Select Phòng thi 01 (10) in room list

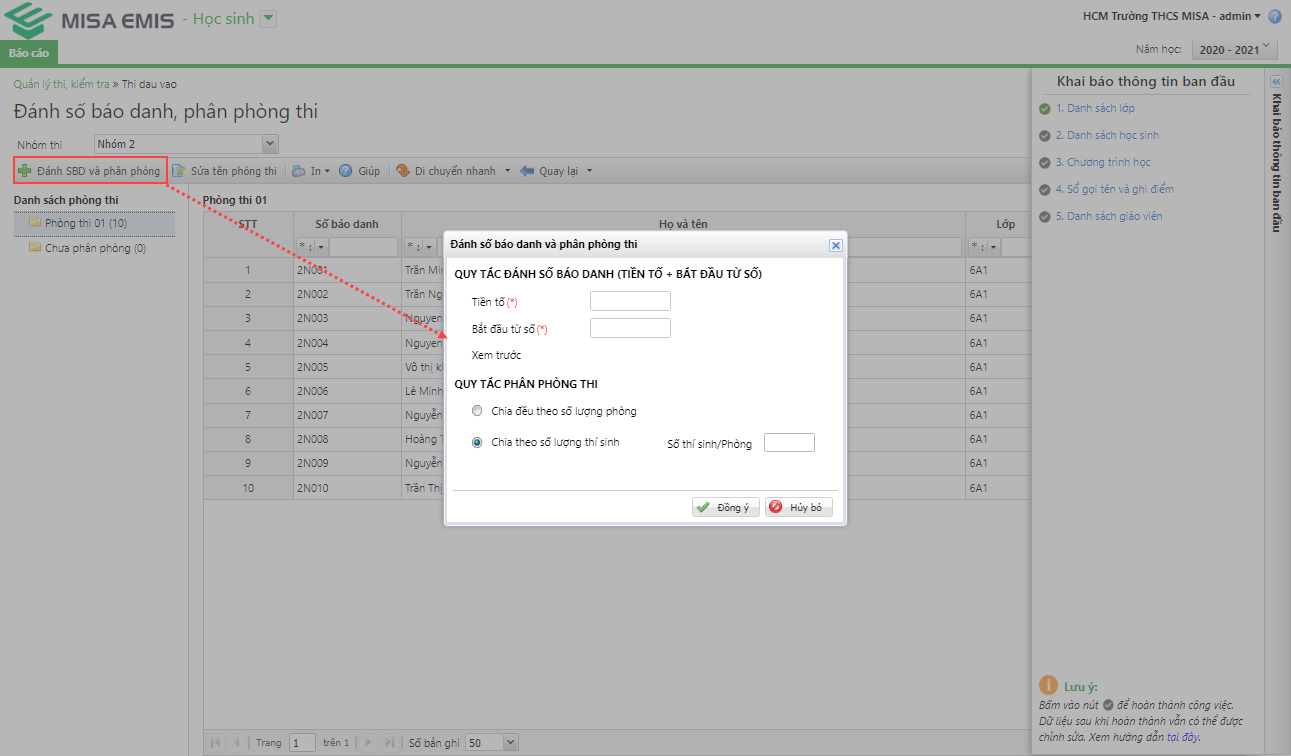(94, 223)
